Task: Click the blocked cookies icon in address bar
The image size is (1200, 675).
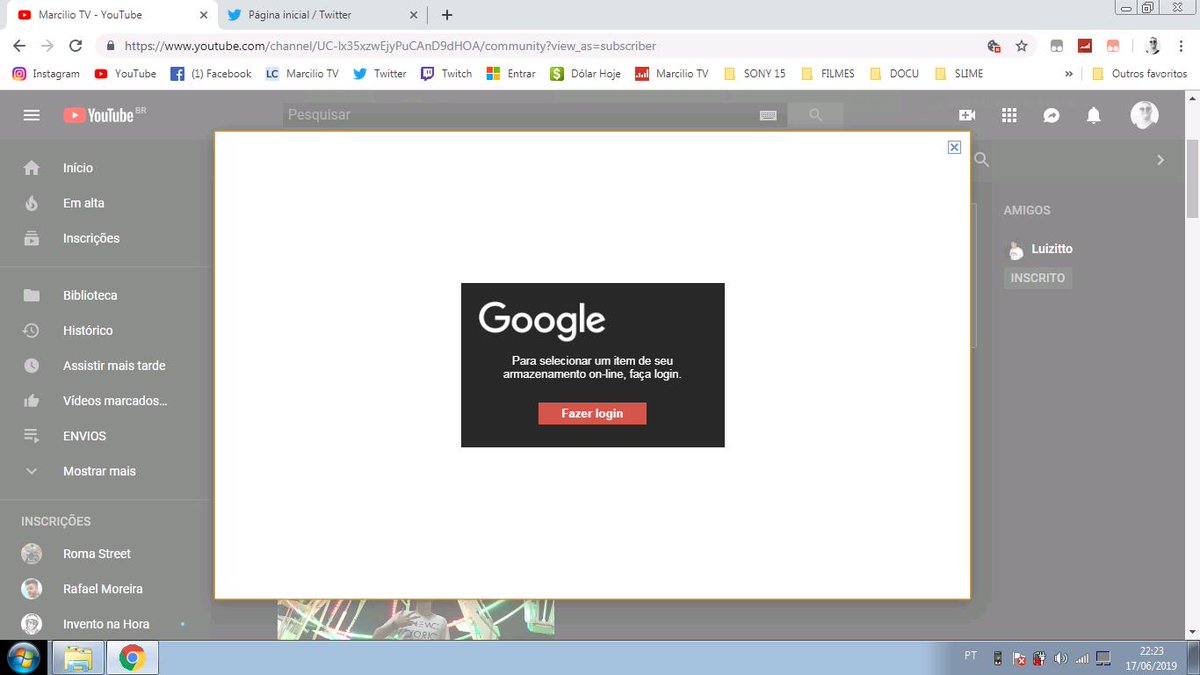Action: [x=994, y=46]
